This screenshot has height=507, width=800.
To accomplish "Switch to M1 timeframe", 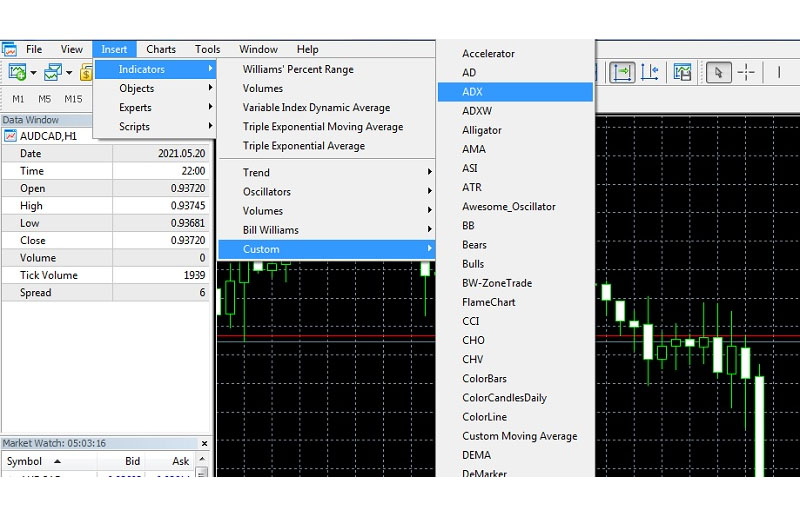I will point(18,99).
